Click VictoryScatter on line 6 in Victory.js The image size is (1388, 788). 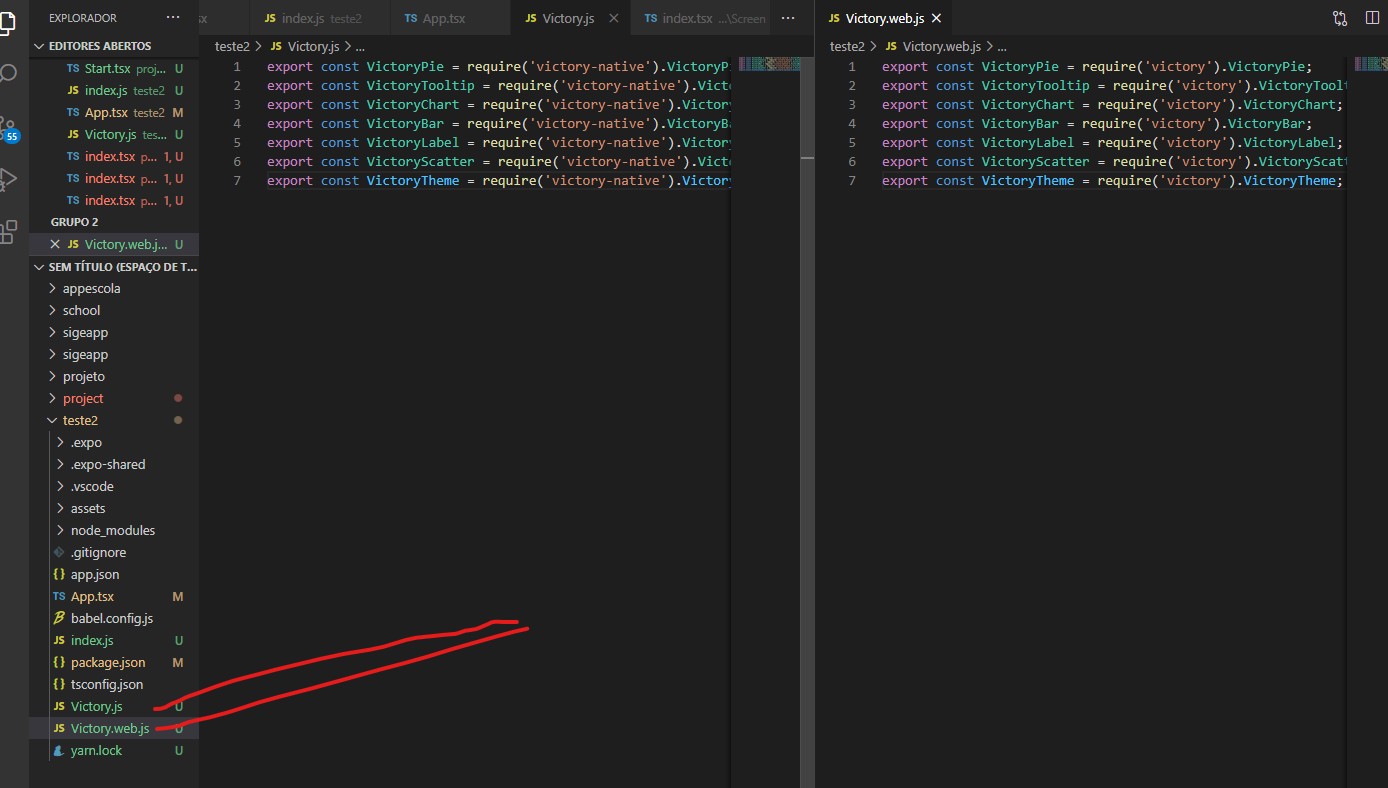(420, 162)
